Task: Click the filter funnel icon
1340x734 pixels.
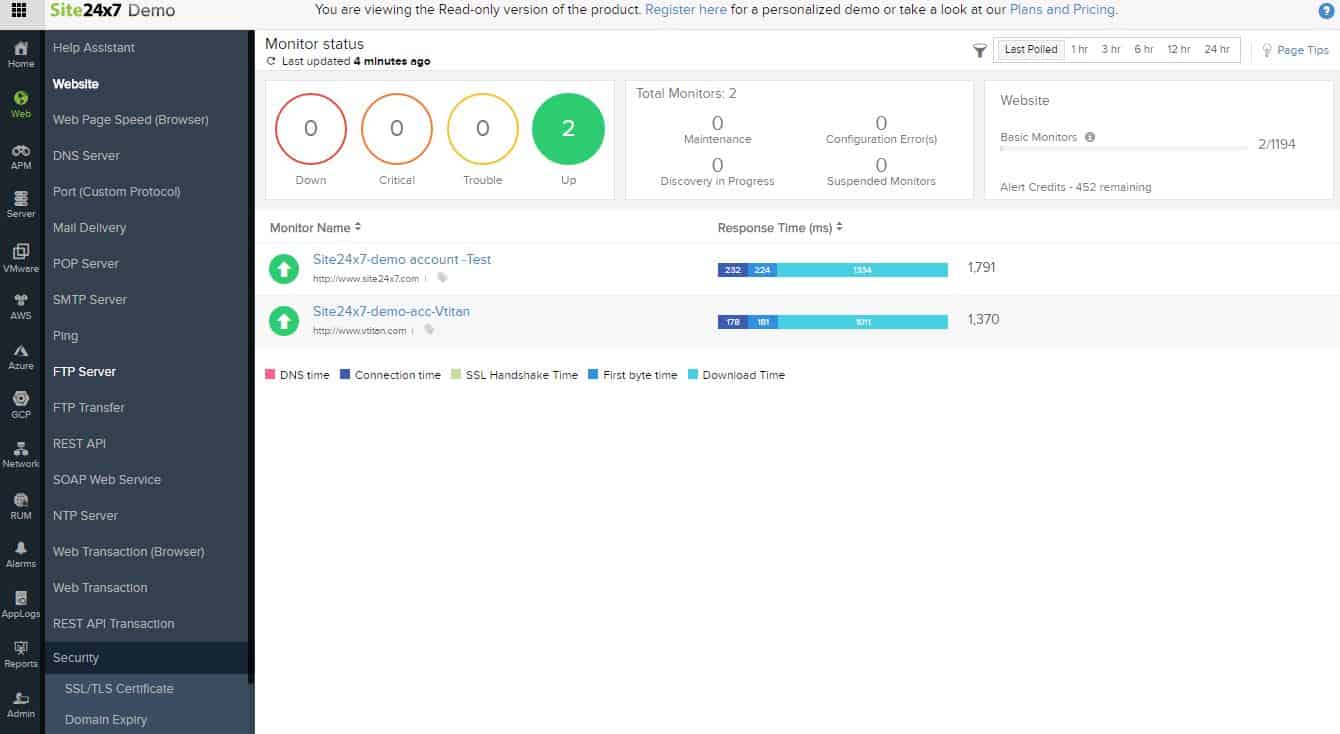Action: (x=980, y=50)
